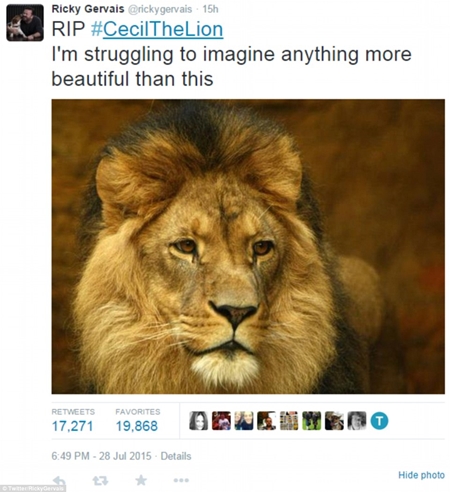
Task: Click Ricky Gervais profile avatar
Action: pyautogui.click(x=25, y=23)
